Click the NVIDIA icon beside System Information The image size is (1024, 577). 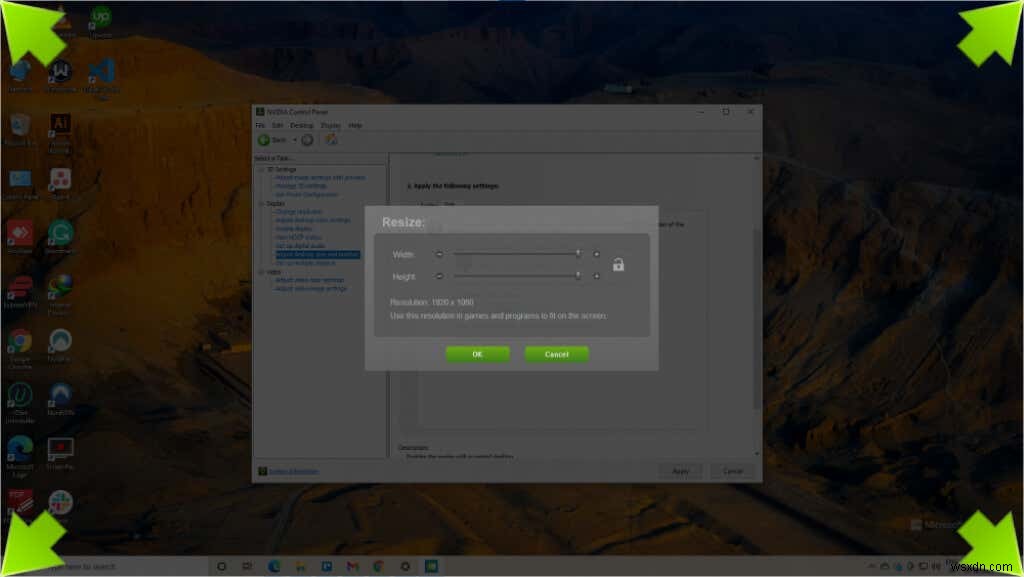(x=262, y=470)
